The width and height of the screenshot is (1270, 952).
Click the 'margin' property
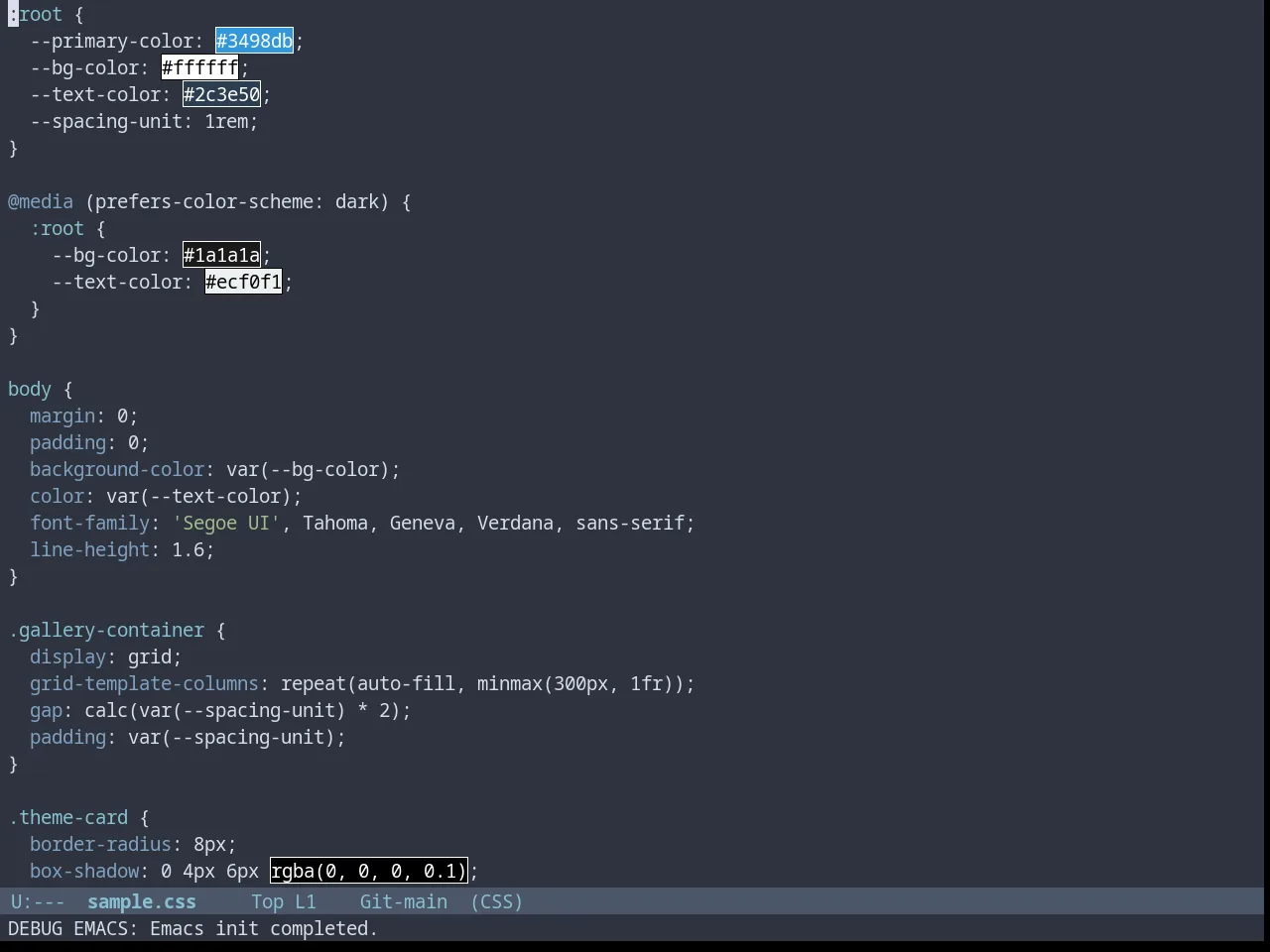point(63,416)
